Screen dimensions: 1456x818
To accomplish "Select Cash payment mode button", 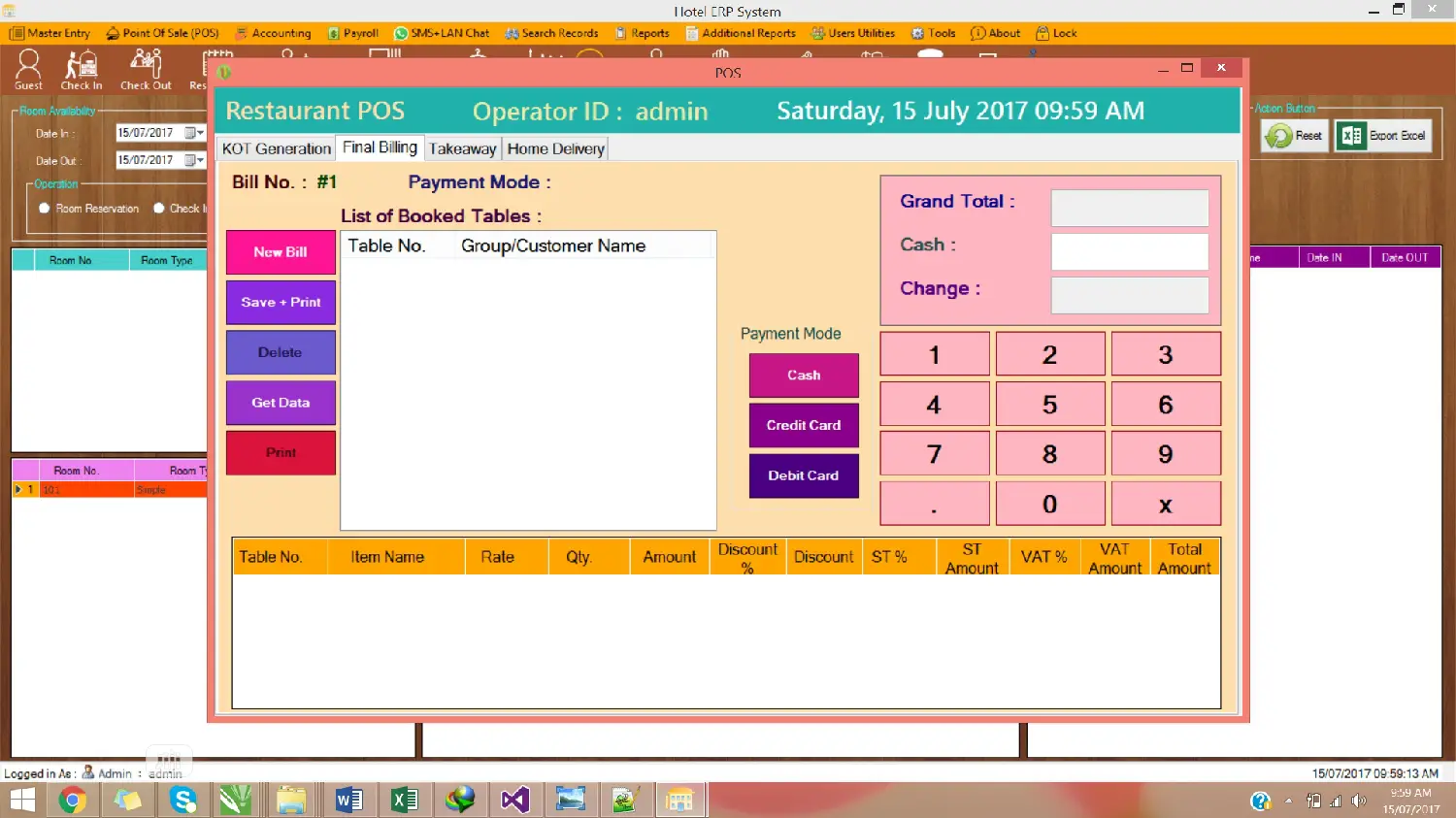I will [804, 376].
